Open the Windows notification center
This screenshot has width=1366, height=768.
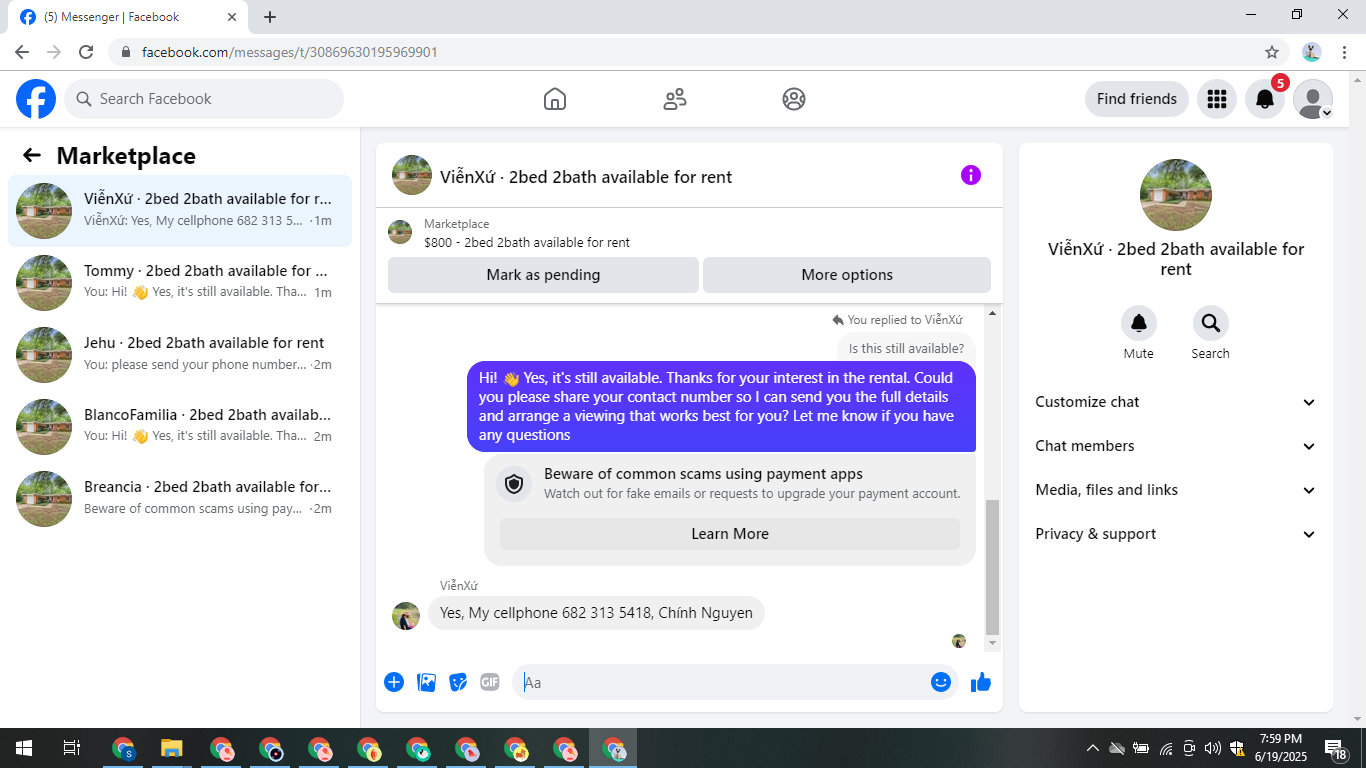1335,748
